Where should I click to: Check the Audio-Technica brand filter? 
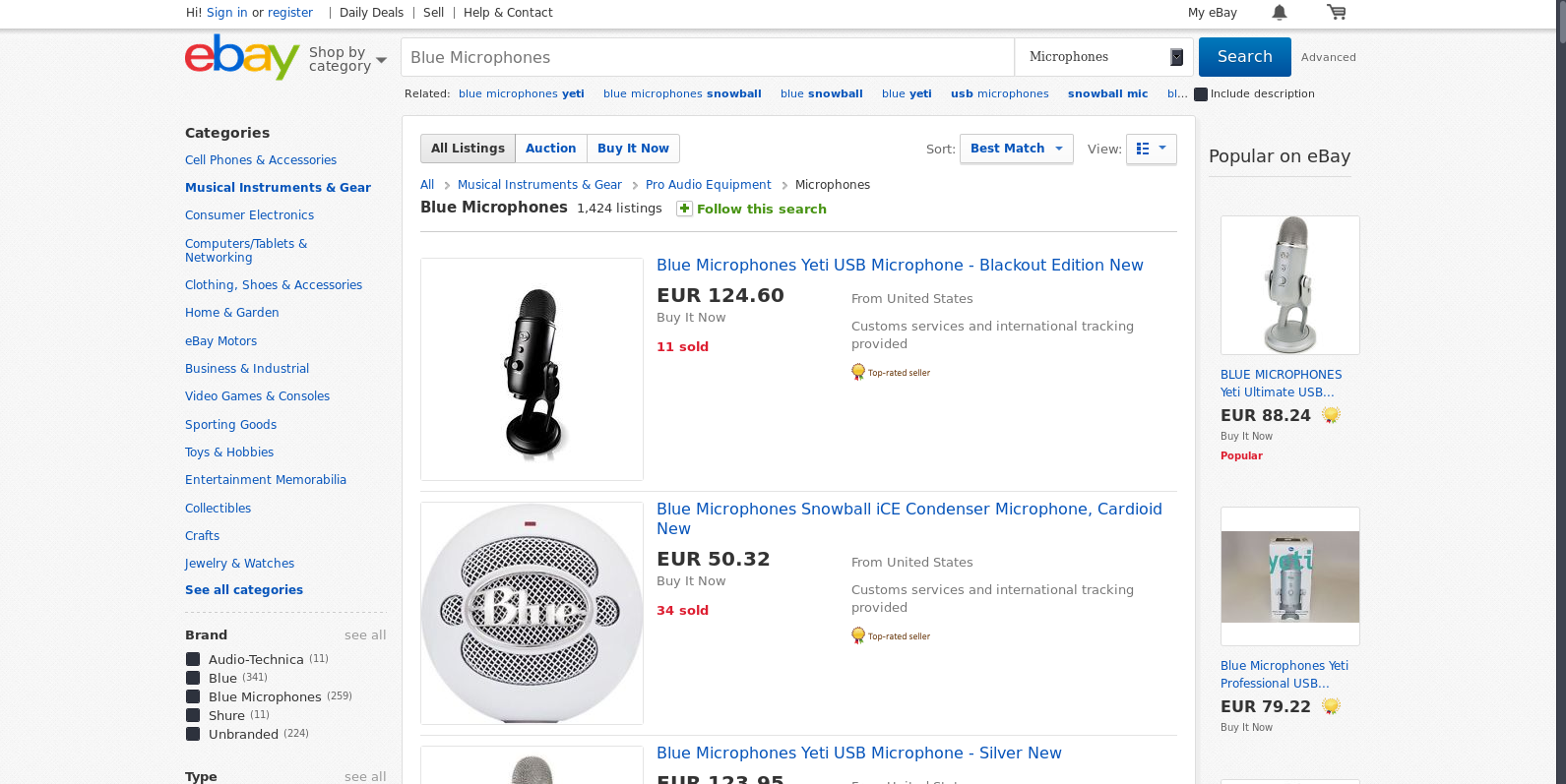coord(193,659)
